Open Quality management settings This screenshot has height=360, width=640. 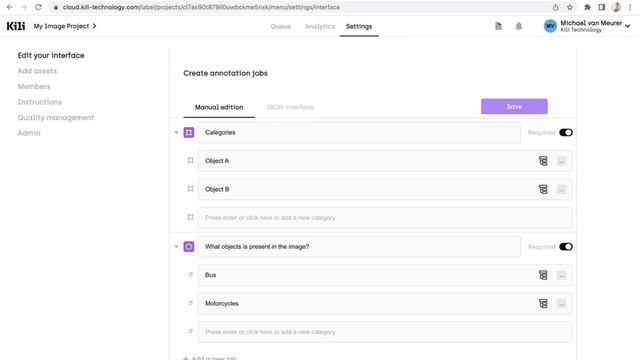(x=56, y=118)
